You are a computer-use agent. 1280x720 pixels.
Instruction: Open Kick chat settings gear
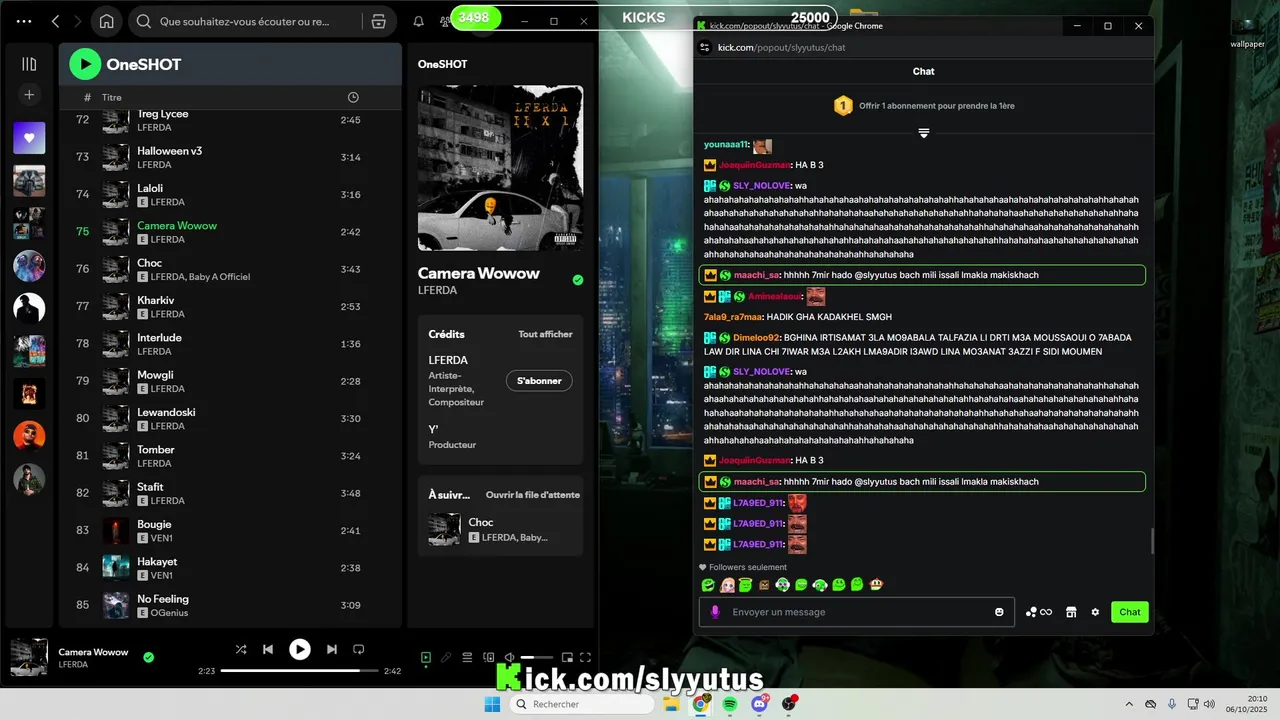click(x=1095, y=612)
